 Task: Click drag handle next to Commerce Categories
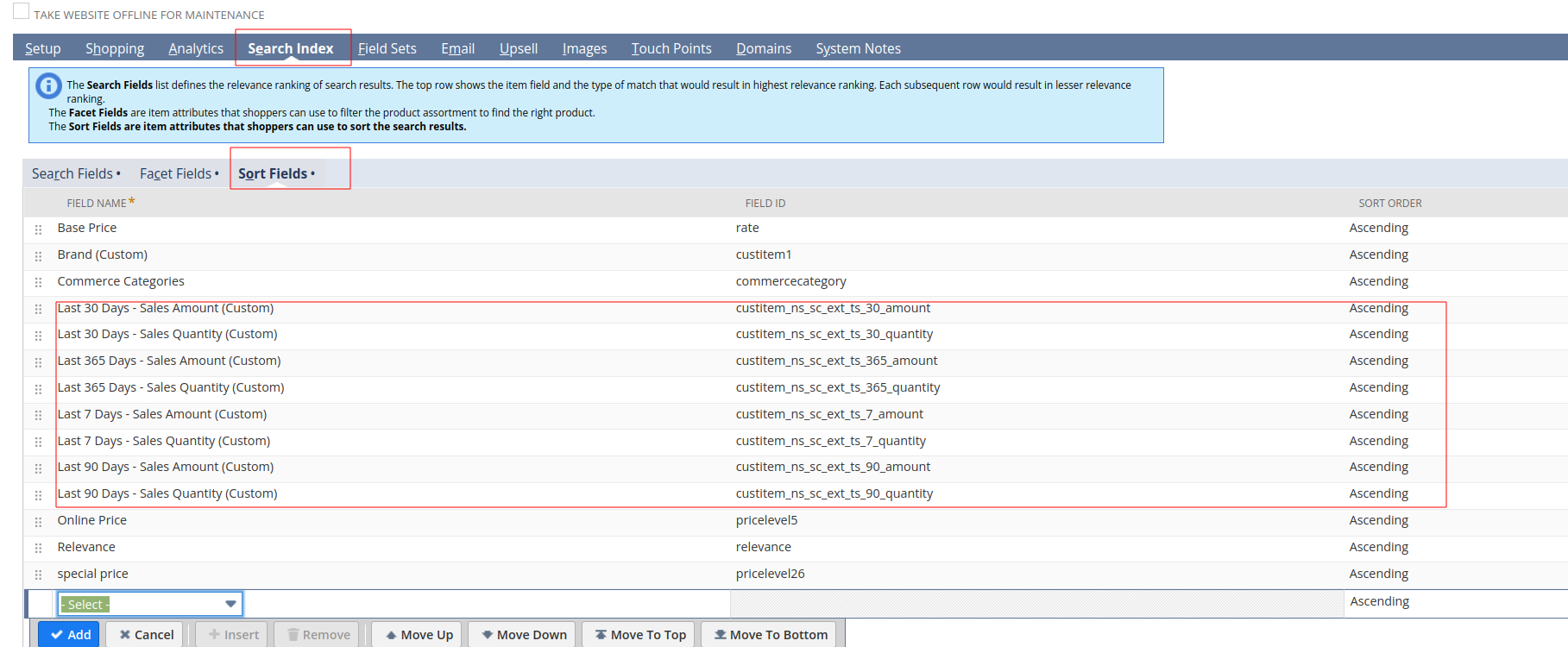pos(38,282)
